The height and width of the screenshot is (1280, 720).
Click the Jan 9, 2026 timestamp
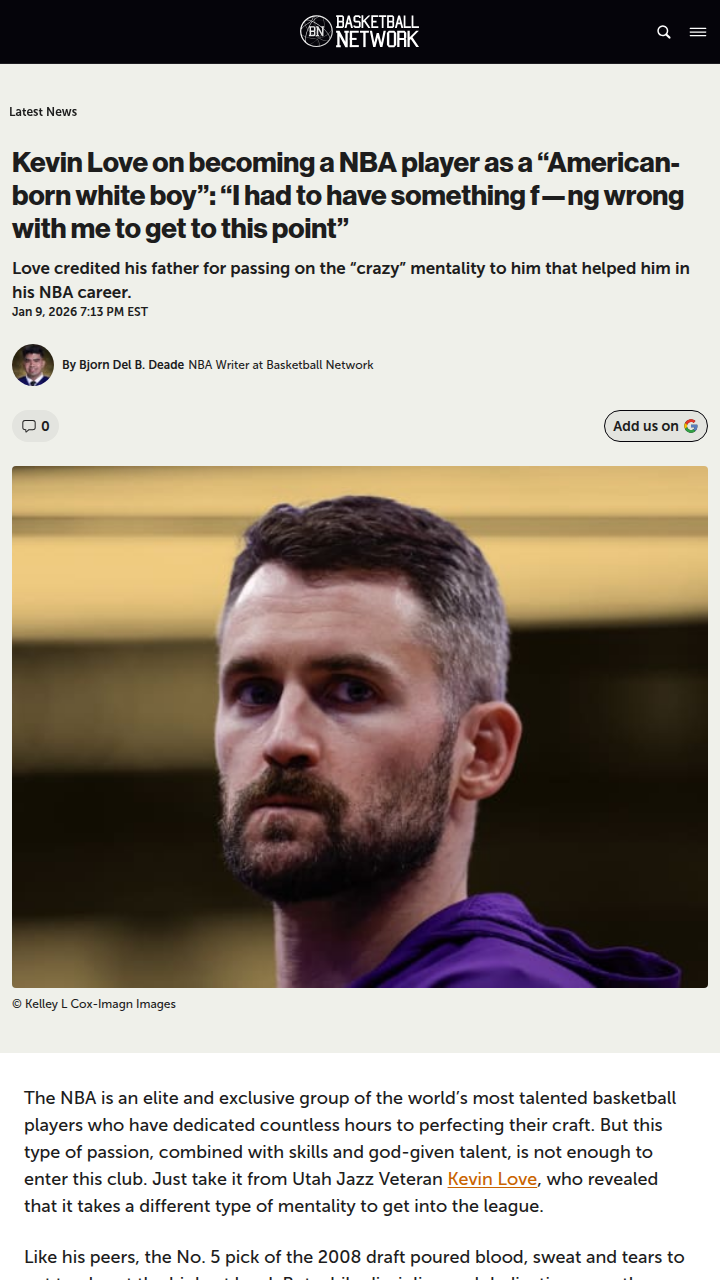tap(80, 312)
